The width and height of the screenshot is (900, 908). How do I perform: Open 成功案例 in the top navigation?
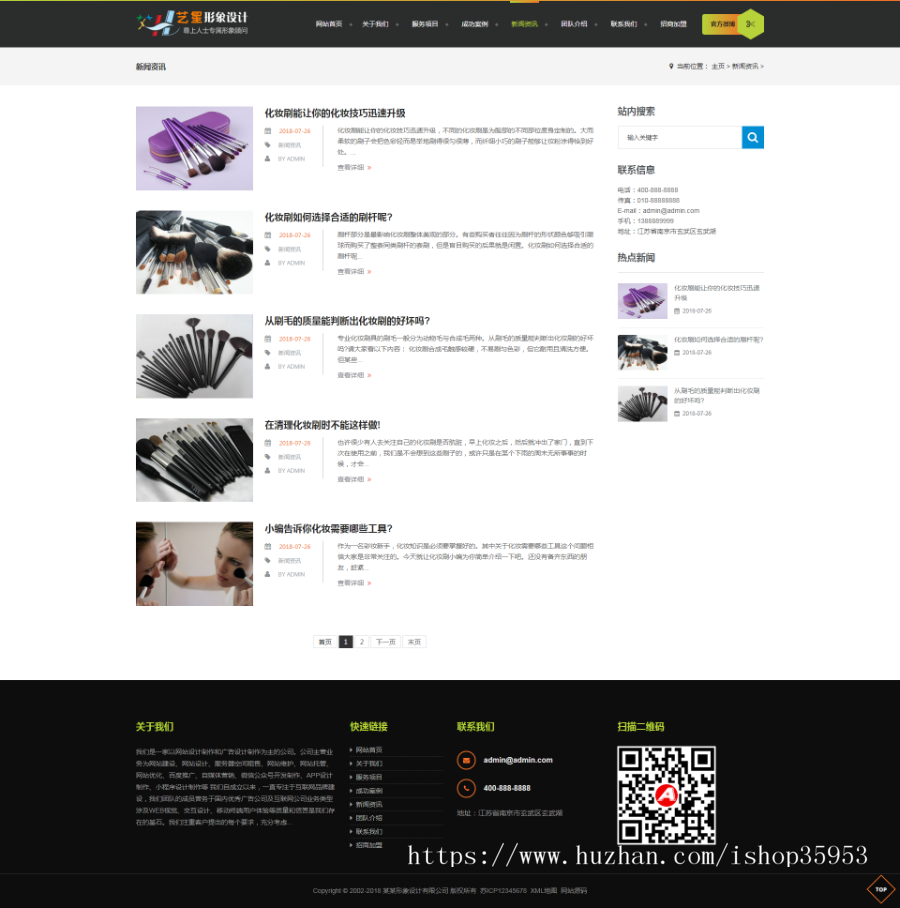(474, 24)
